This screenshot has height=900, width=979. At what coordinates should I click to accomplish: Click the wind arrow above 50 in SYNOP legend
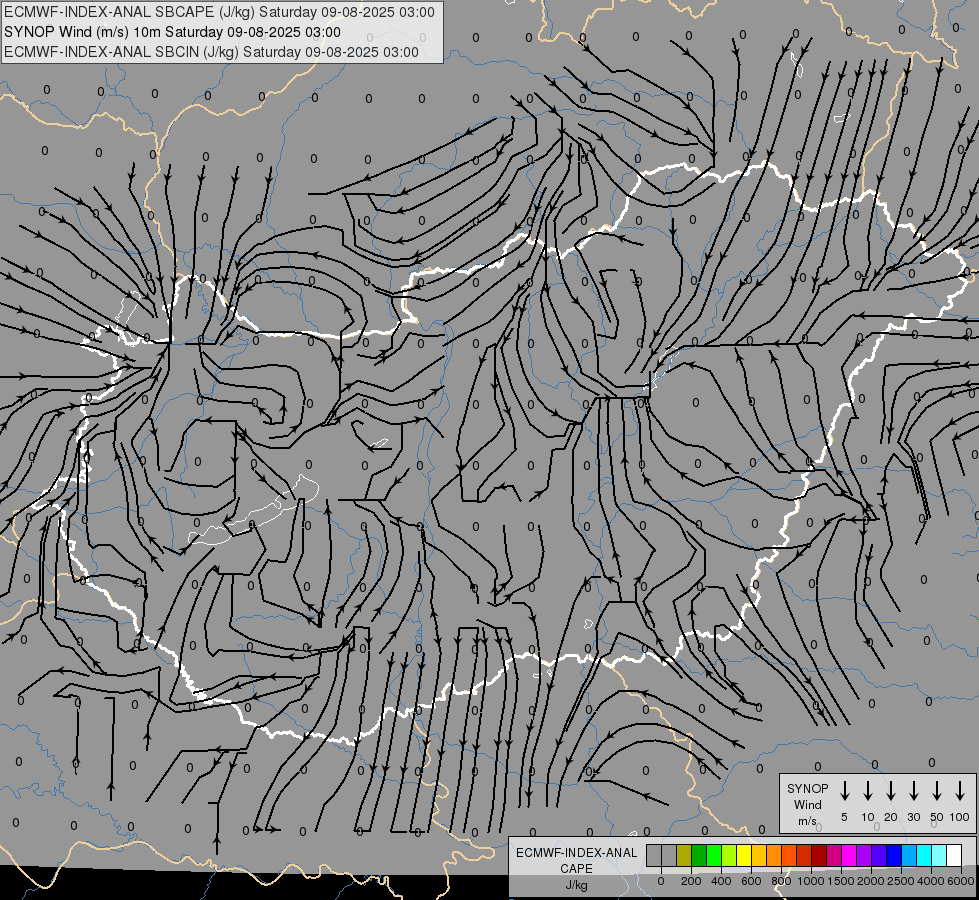937,790
